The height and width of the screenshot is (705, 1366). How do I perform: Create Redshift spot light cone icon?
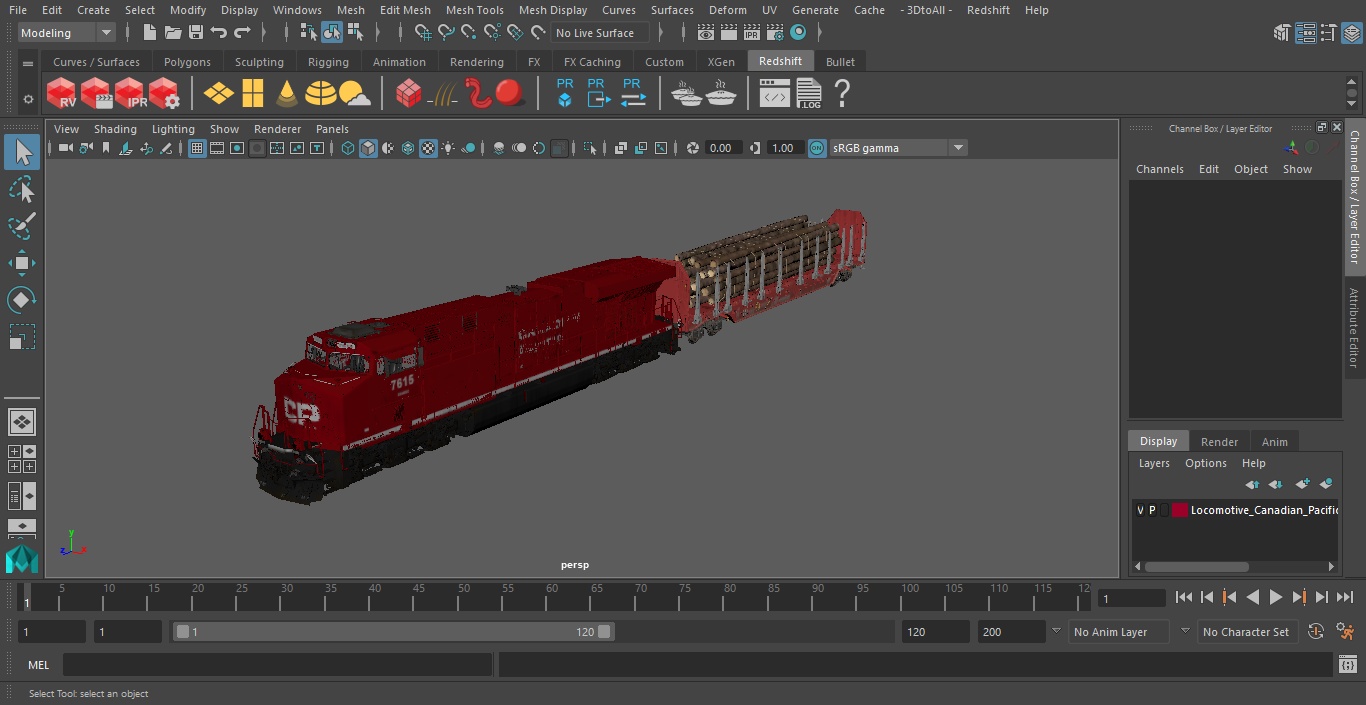[287, 94]
